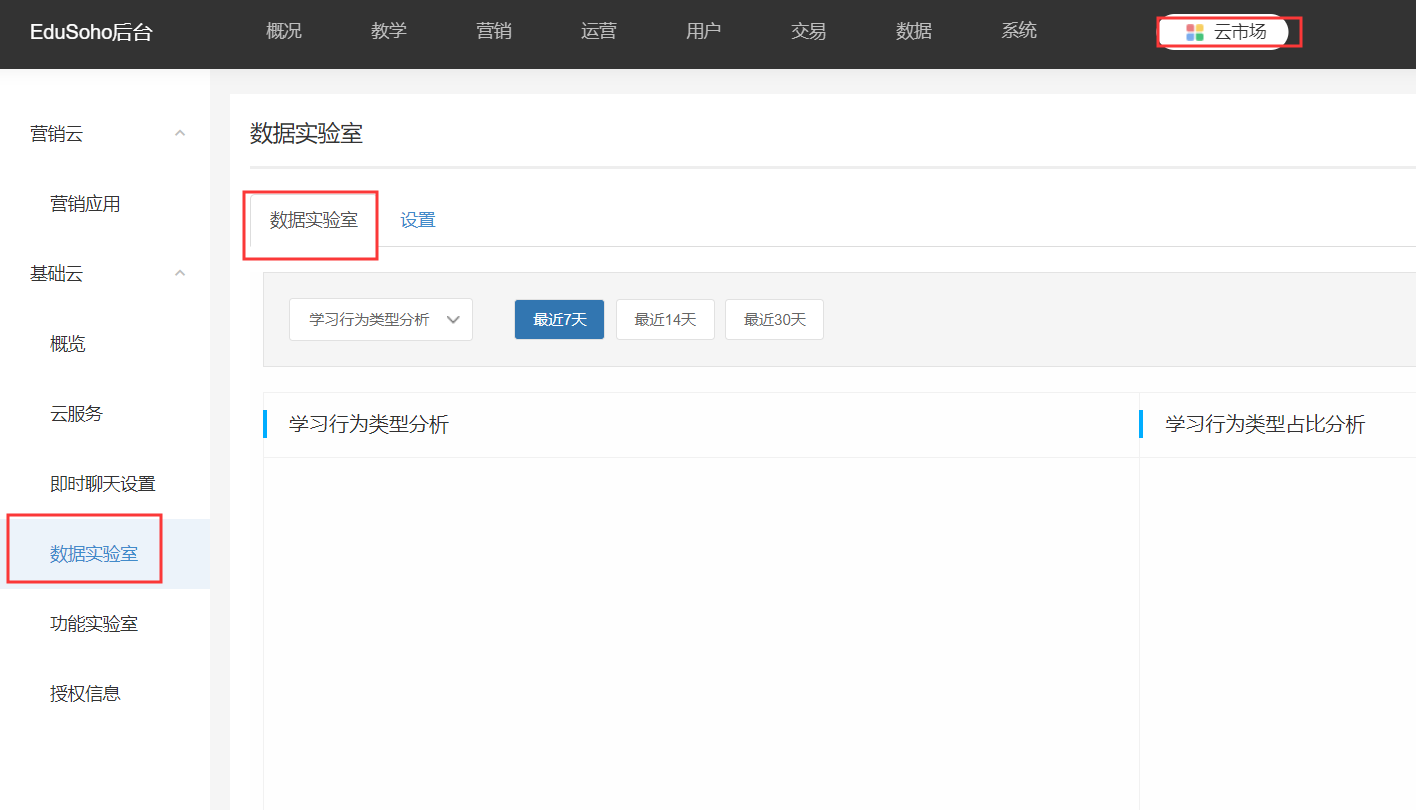Viewport: 1416px width, 810px height.
Task: Open 系统 in the top navigation
Action: [1019, 31]
